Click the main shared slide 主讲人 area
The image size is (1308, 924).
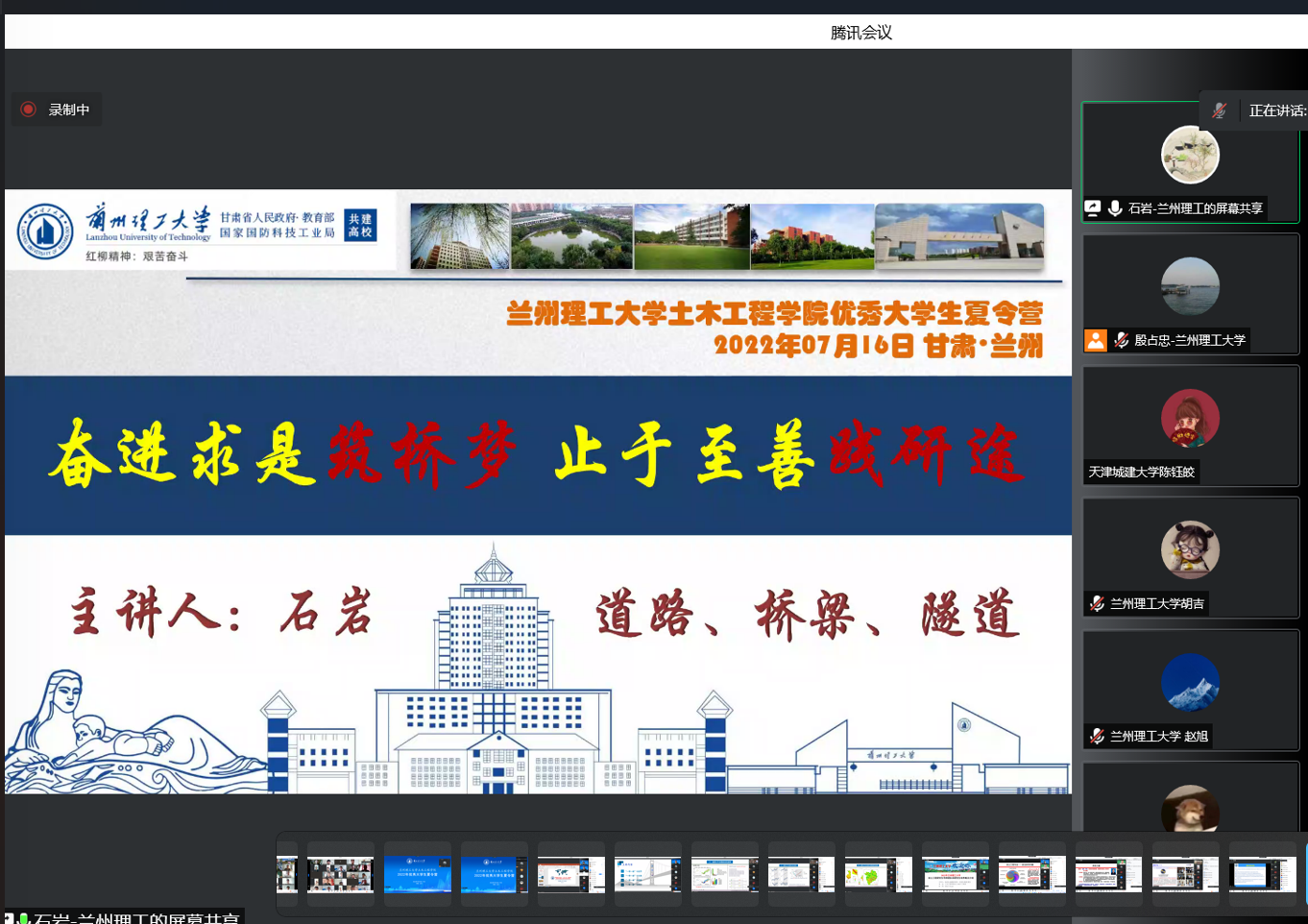tap(221, 613)
